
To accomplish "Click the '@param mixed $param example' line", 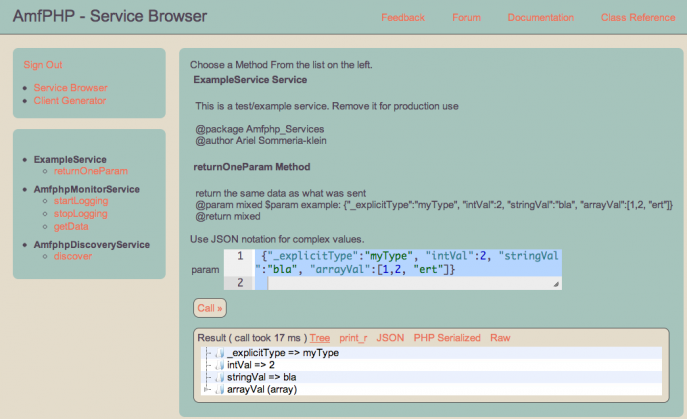I will pos(434,205).
